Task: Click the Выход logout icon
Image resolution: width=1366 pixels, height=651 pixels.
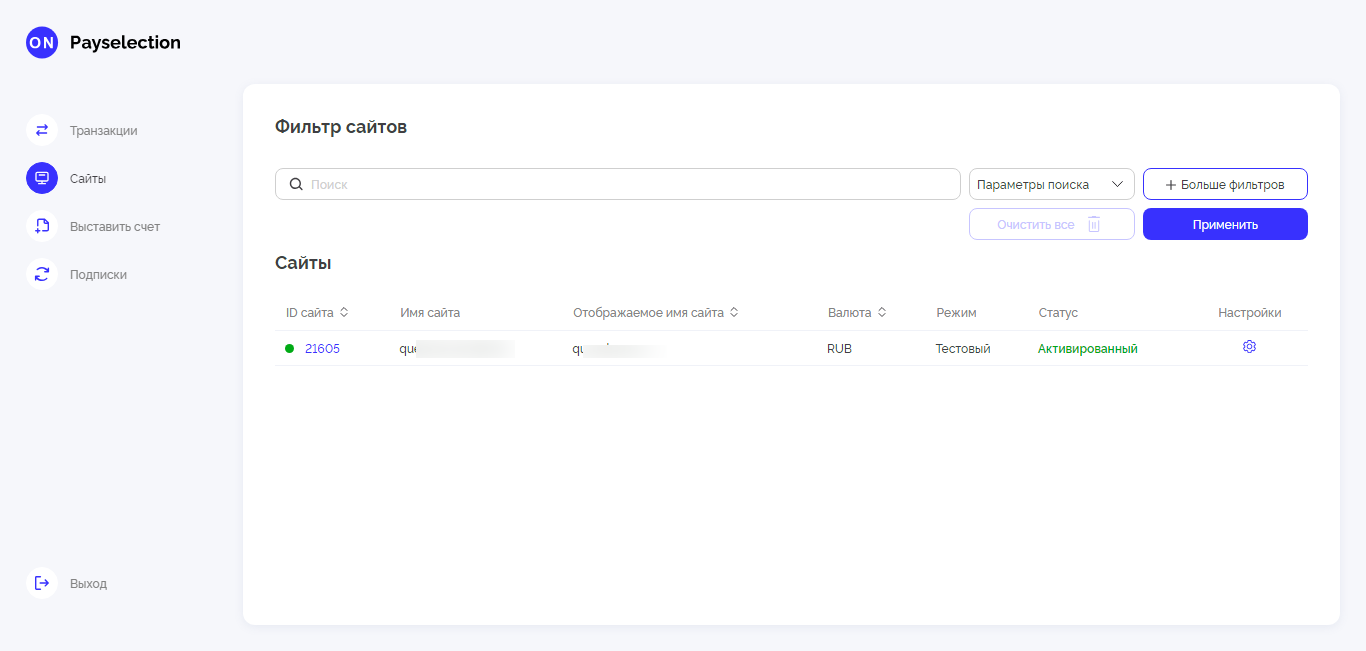Action: 42,583
